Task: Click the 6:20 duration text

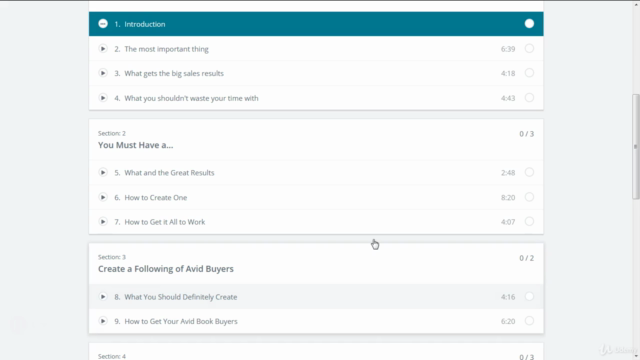Action: (508, 321)
